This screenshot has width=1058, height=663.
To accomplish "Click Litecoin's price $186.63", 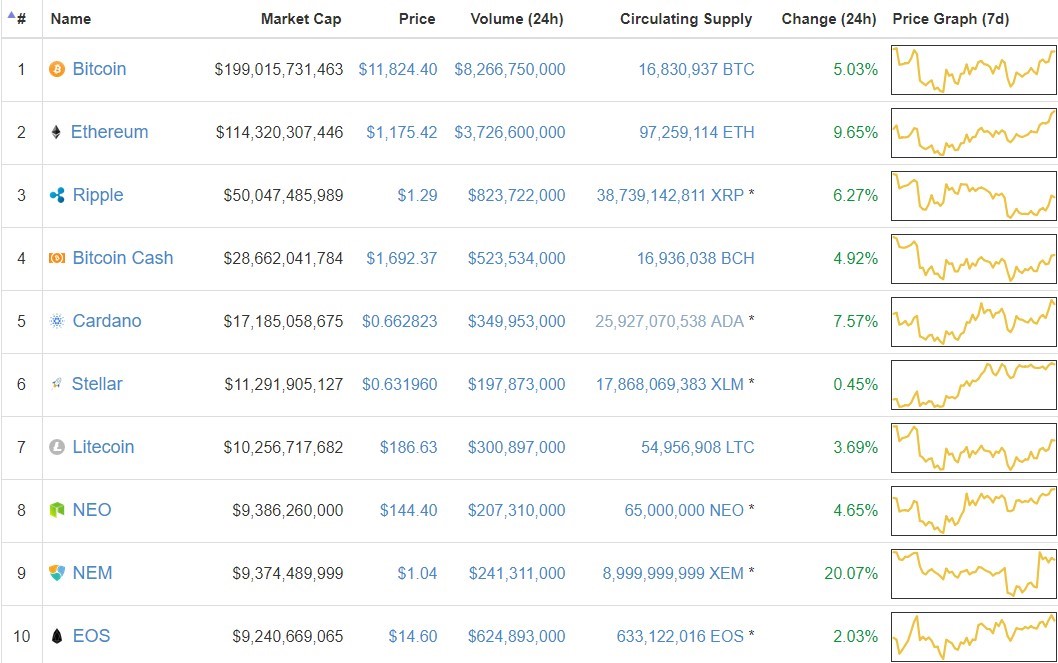I will (408, 447).
